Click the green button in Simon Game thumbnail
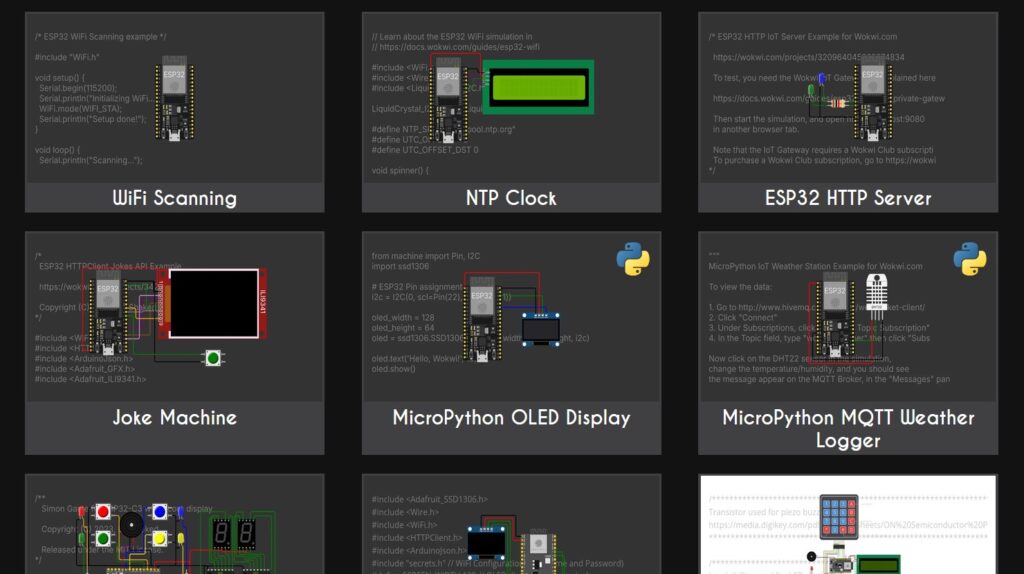Screen dimensions: 1024x574 [103, 539]
